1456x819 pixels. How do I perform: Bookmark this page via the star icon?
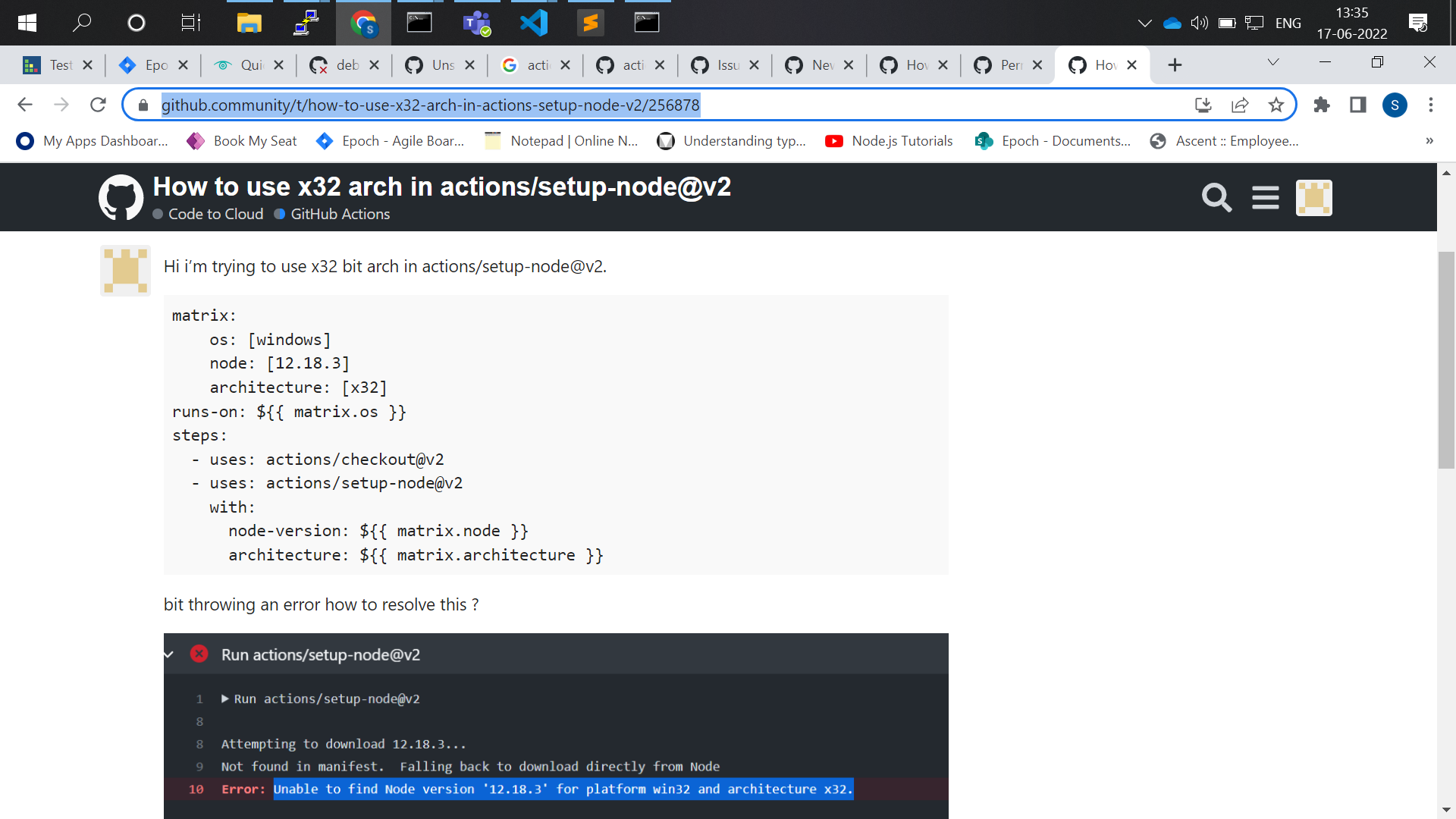coord(1276,105)
